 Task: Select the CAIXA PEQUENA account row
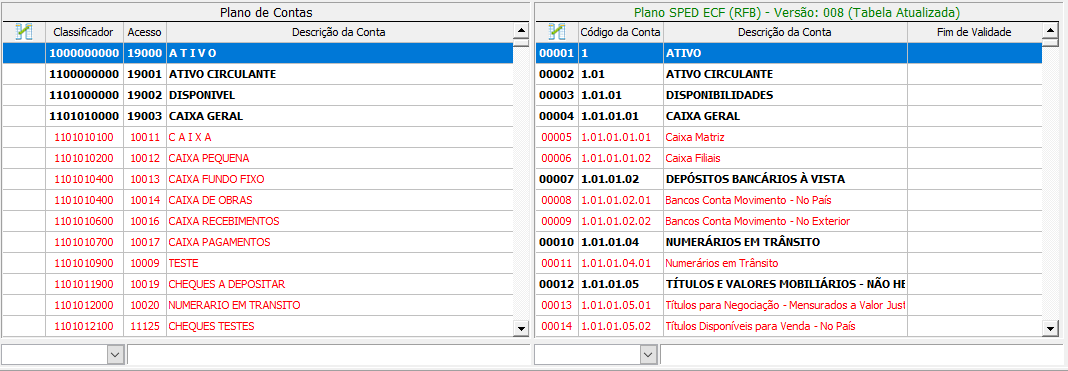[x=257, y=158]
